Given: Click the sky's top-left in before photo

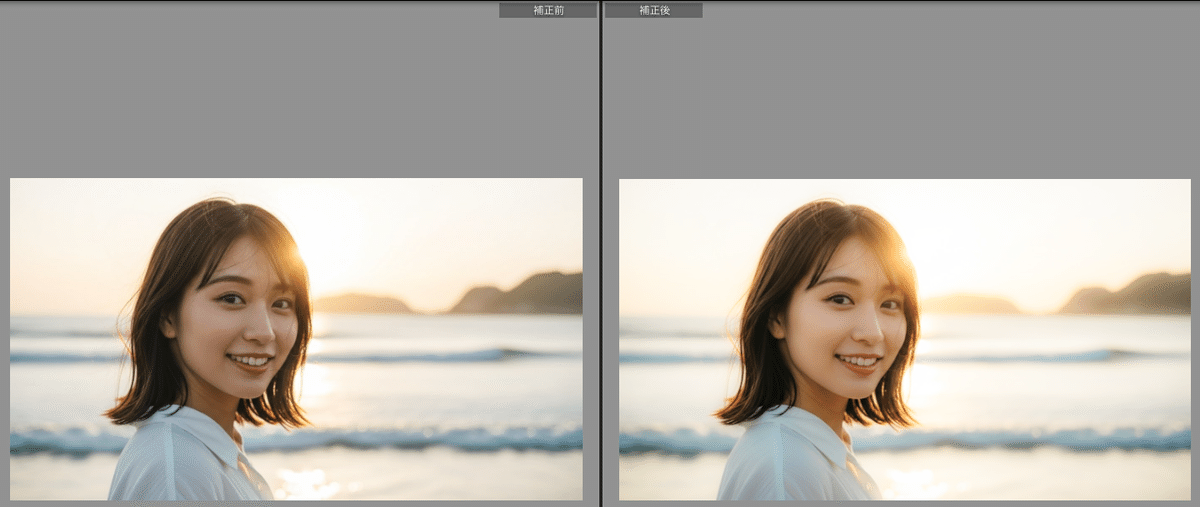Looking at the screenshot, I should coord(40,200).
